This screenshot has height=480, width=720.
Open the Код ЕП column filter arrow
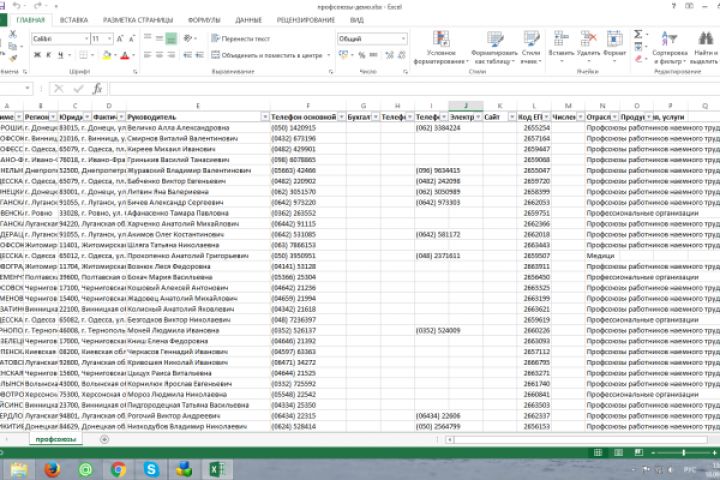pos(546,117)
